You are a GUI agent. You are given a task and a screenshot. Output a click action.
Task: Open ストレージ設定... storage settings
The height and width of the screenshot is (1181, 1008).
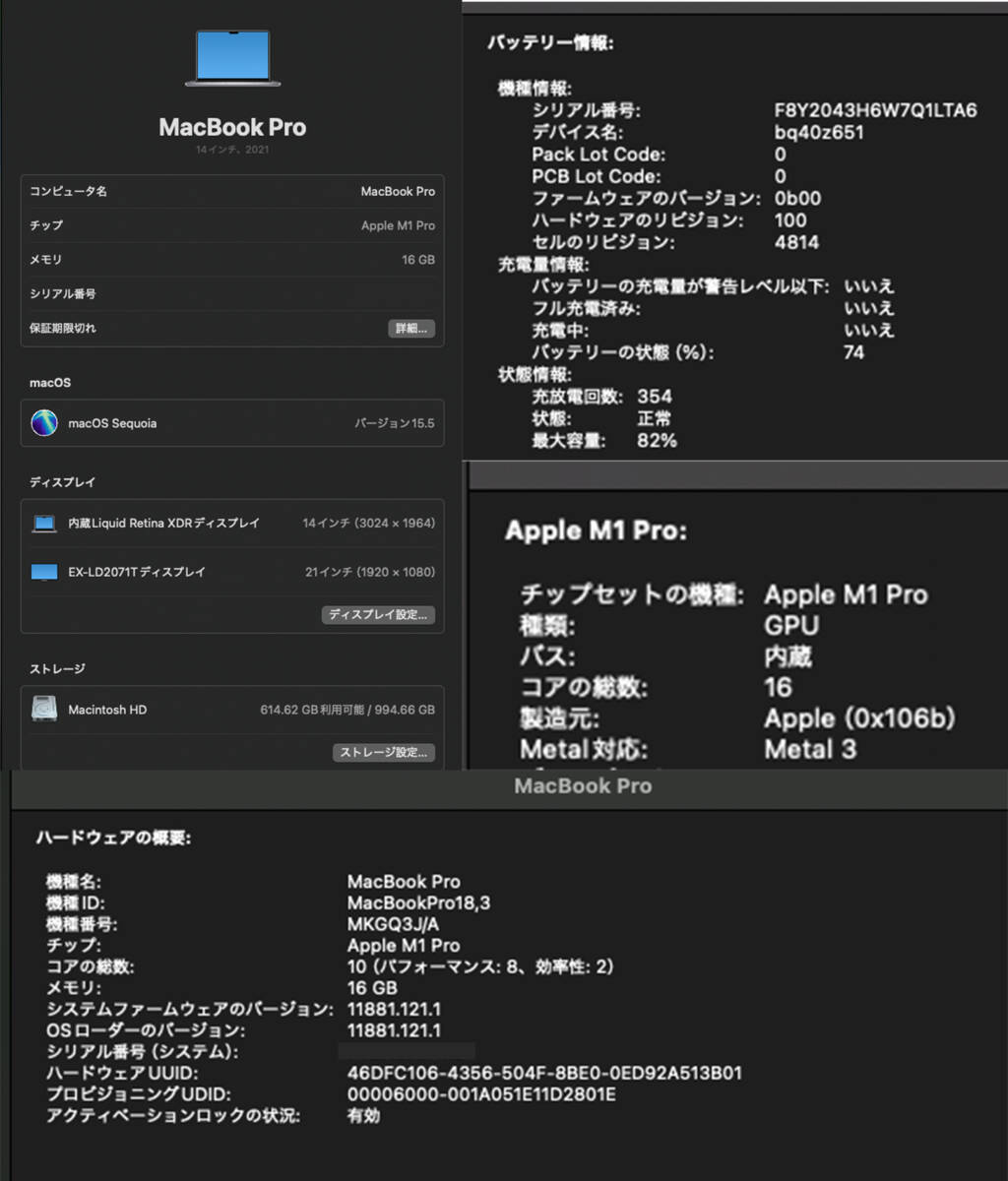(384, 753)
